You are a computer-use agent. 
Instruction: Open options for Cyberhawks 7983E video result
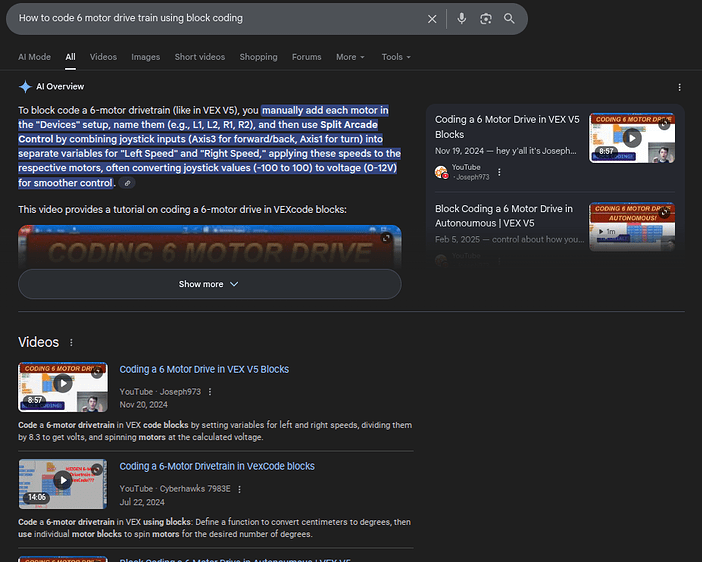click(239, 489)
